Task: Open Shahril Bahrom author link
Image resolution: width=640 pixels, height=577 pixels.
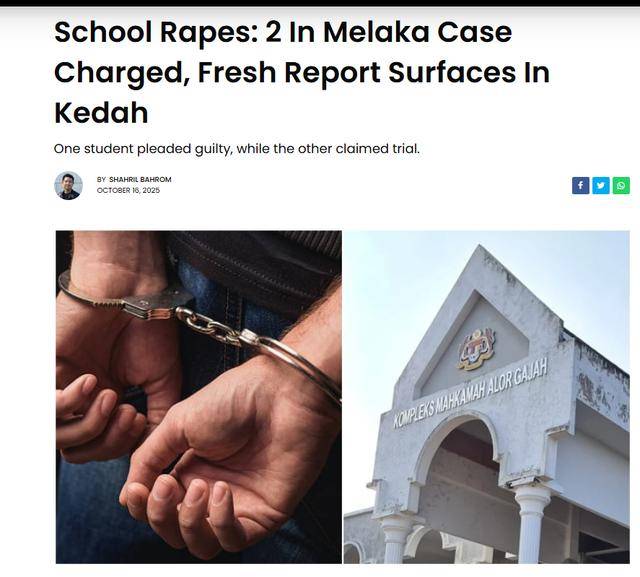Action: tap(140, 180)
